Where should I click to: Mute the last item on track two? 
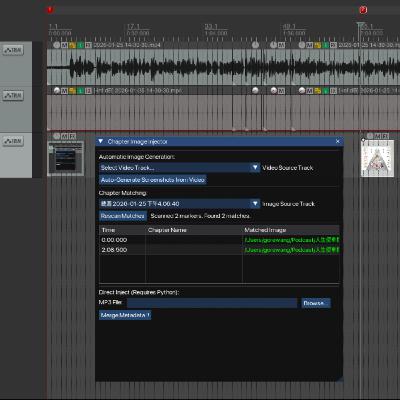[310, 90]
